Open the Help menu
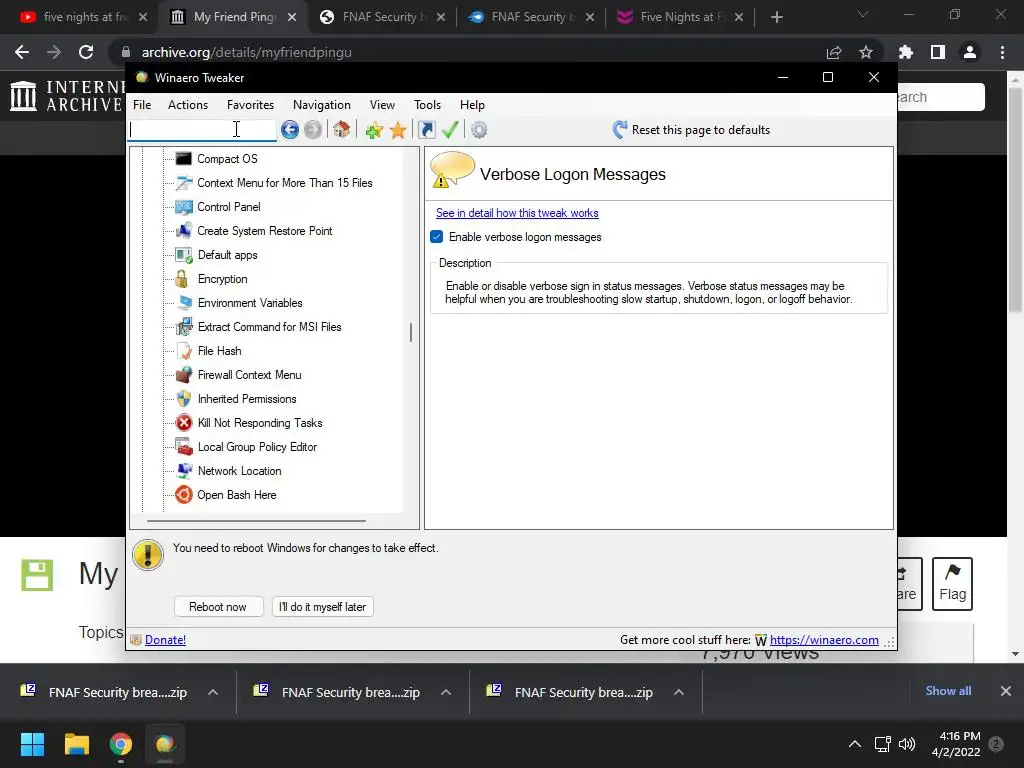 coord(472,105)
